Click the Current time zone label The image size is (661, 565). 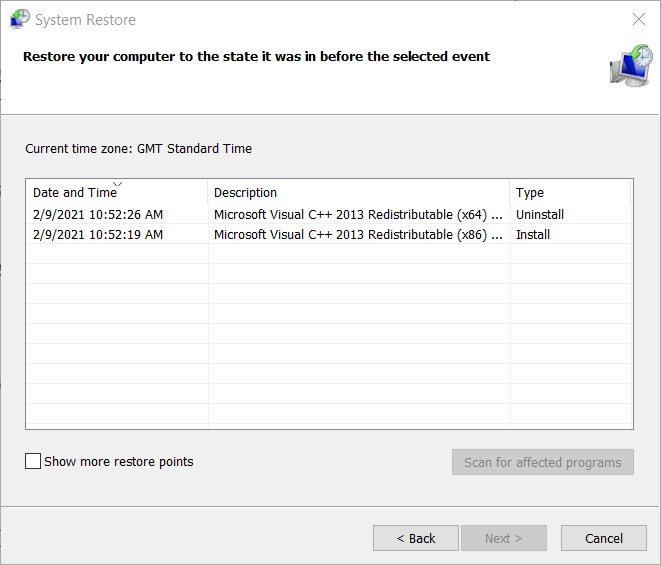pos(138,148)
